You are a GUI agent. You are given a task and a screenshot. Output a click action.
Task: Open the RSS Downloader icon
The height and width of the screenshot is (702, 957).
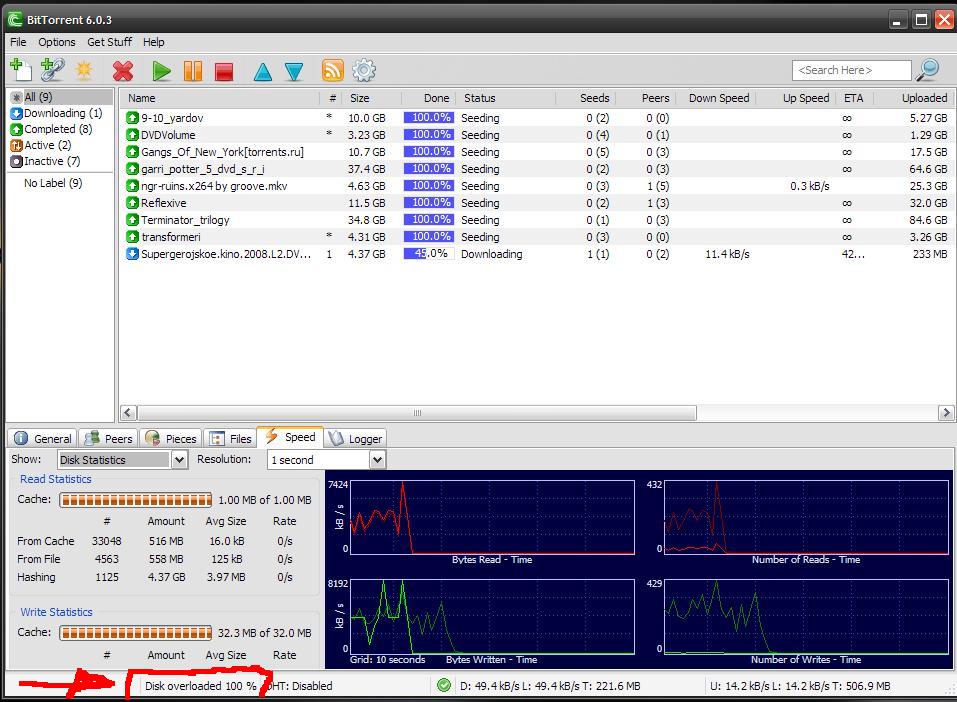click(x=332, y=70)
